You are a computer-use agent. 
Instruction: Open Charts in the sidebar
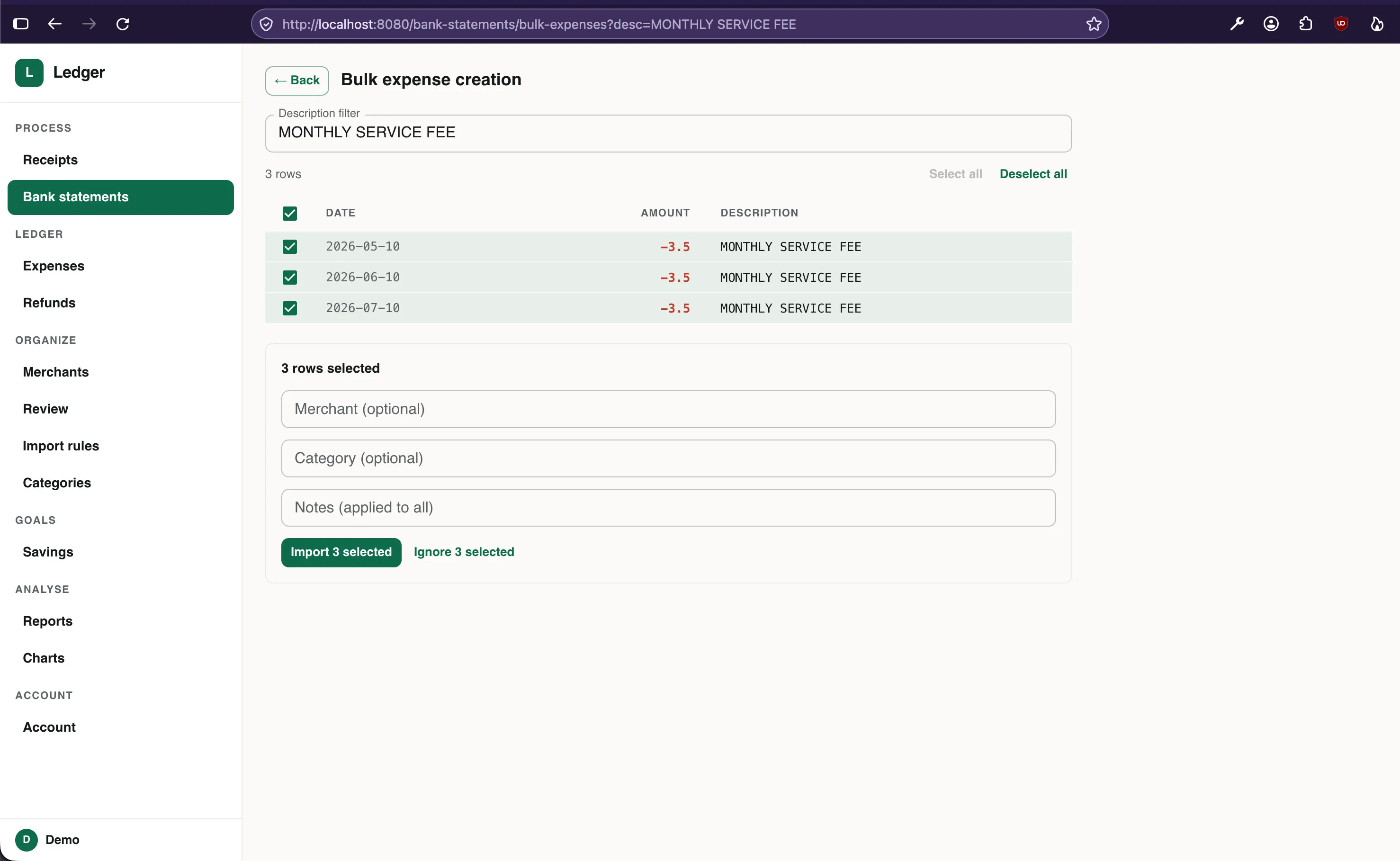click(x=121, y=658)
